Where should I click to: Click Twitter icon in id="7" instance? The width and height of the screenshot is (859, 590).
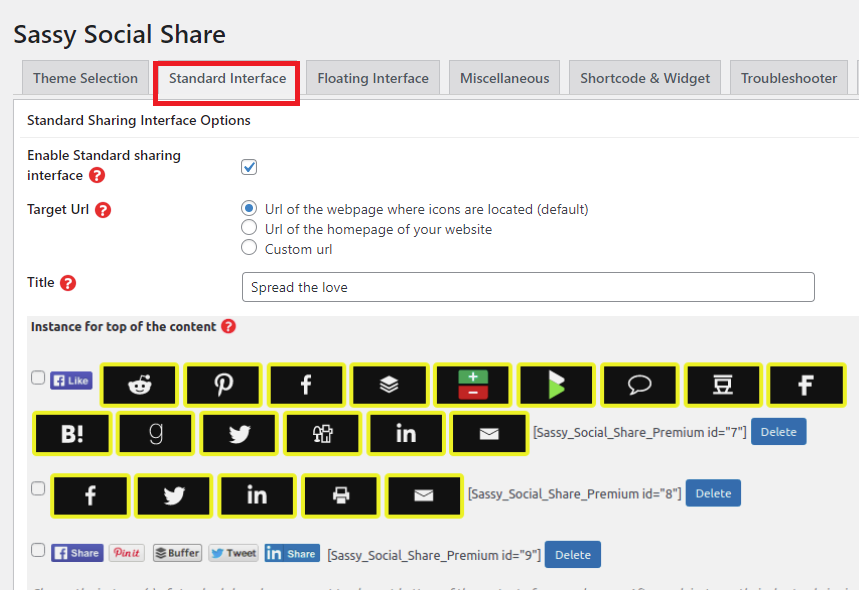pyautogui.click(x=239, y=433)
